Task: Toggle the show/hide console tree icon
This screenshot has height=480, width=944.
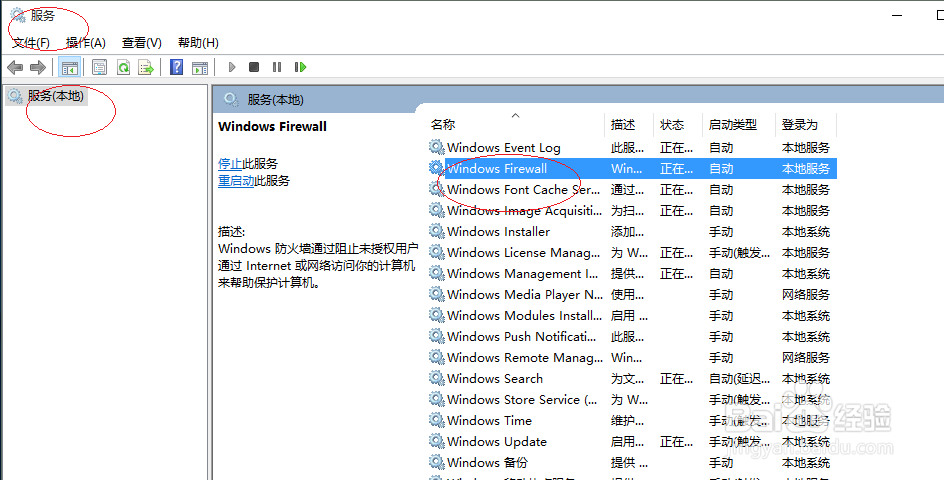Action: click(69, 67)
